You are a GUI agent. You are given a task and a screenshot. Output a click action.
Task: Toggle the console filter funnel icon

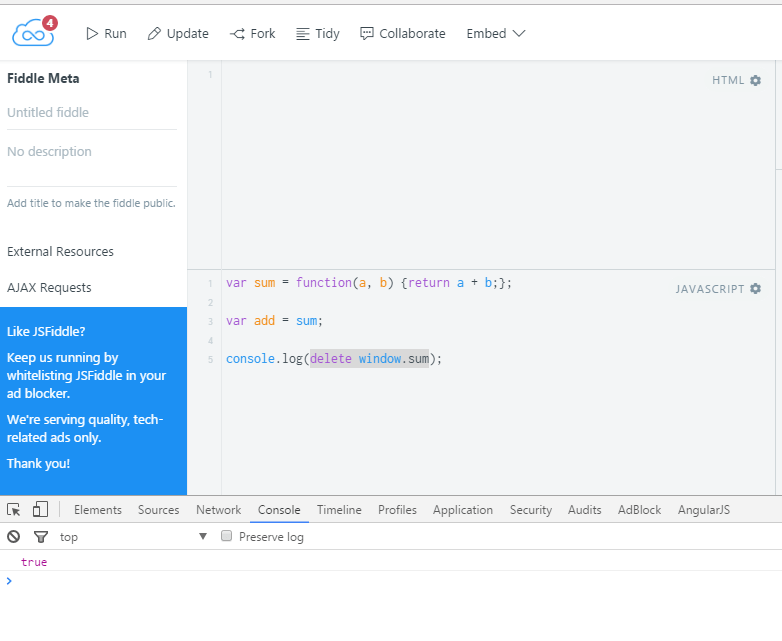tap(41, 537)
